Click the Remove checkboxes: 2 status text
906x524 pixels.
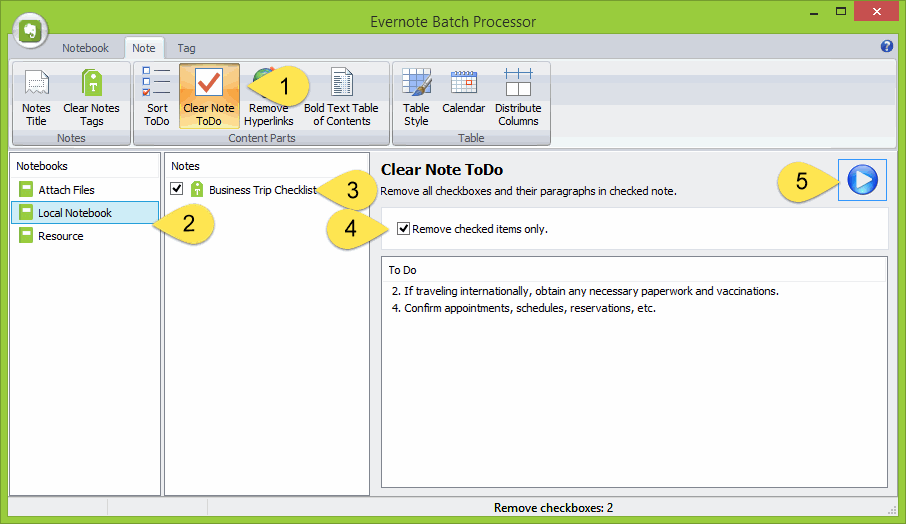[553, 508]
